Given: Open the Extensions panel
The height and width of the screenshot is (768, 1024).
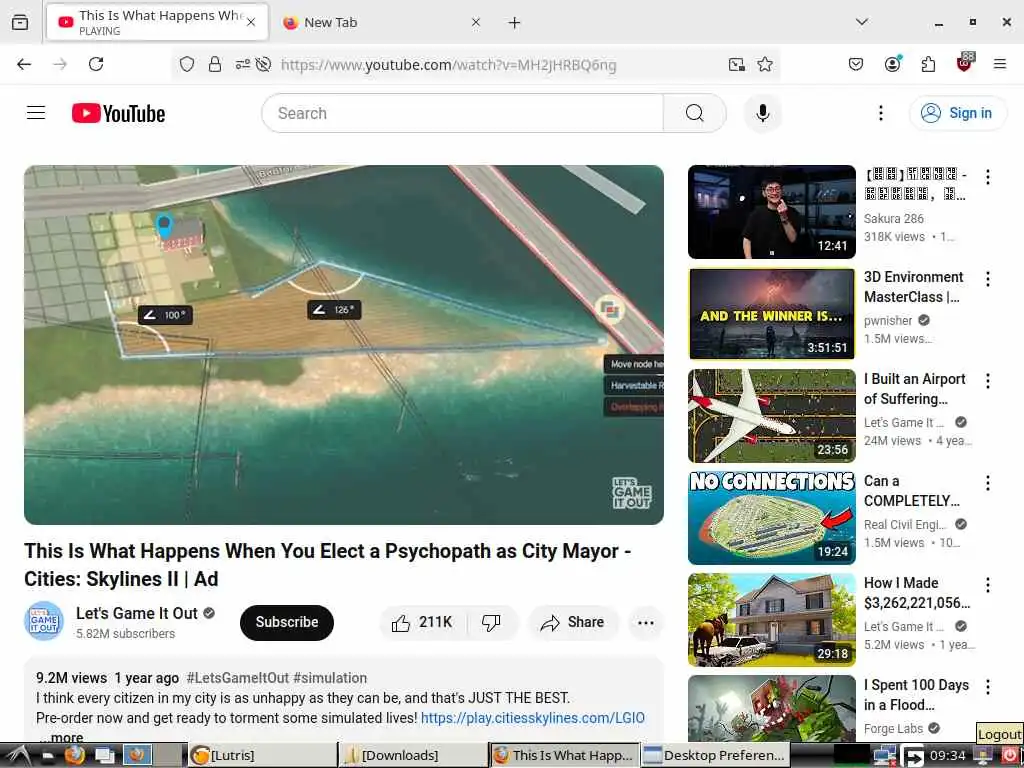Looking at the screenshot, I should (928, 64).
